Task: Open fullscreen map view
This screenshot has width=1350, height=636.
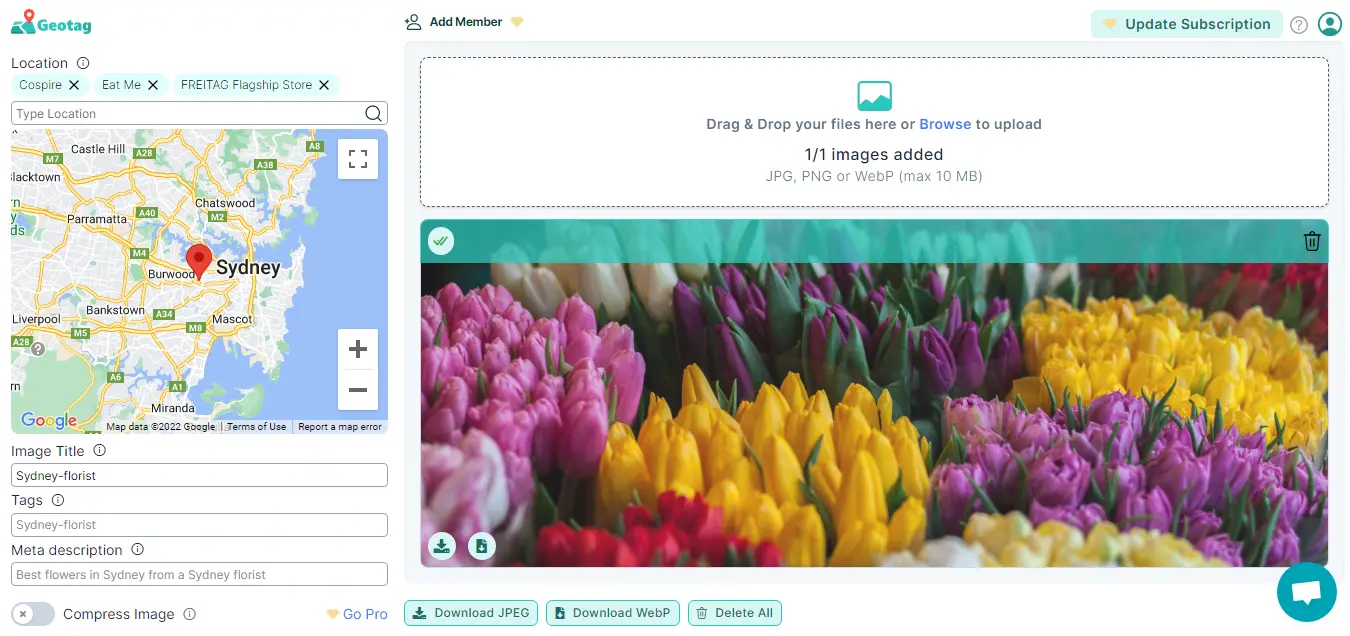Action: tap(358, 159)
